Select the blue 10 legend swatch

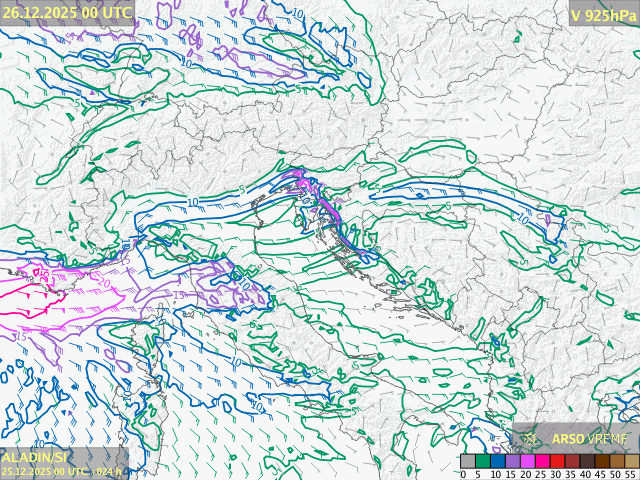[498, 461]
